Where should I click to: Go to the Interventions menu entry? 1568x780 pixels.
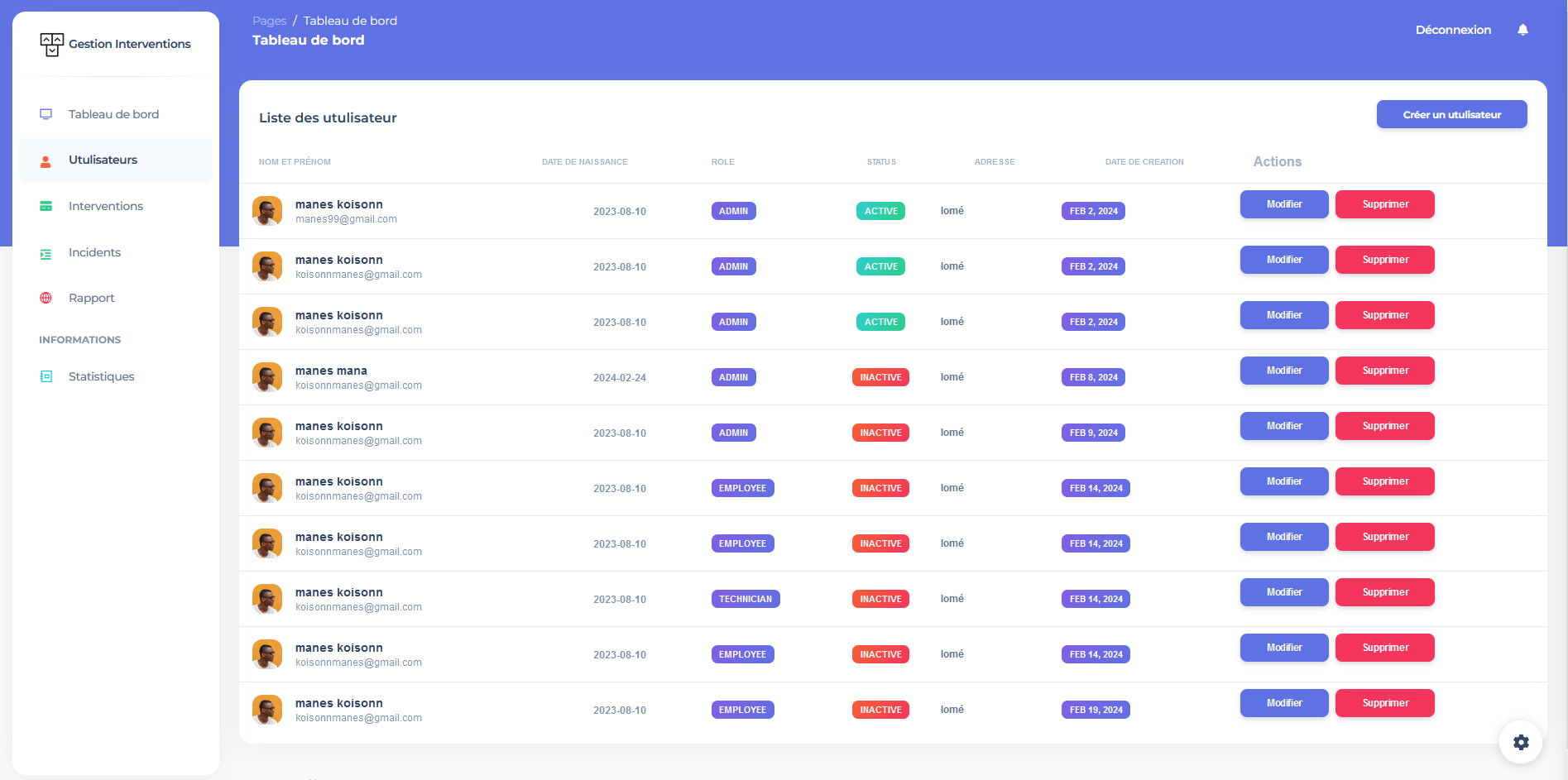tap(105, 206)
